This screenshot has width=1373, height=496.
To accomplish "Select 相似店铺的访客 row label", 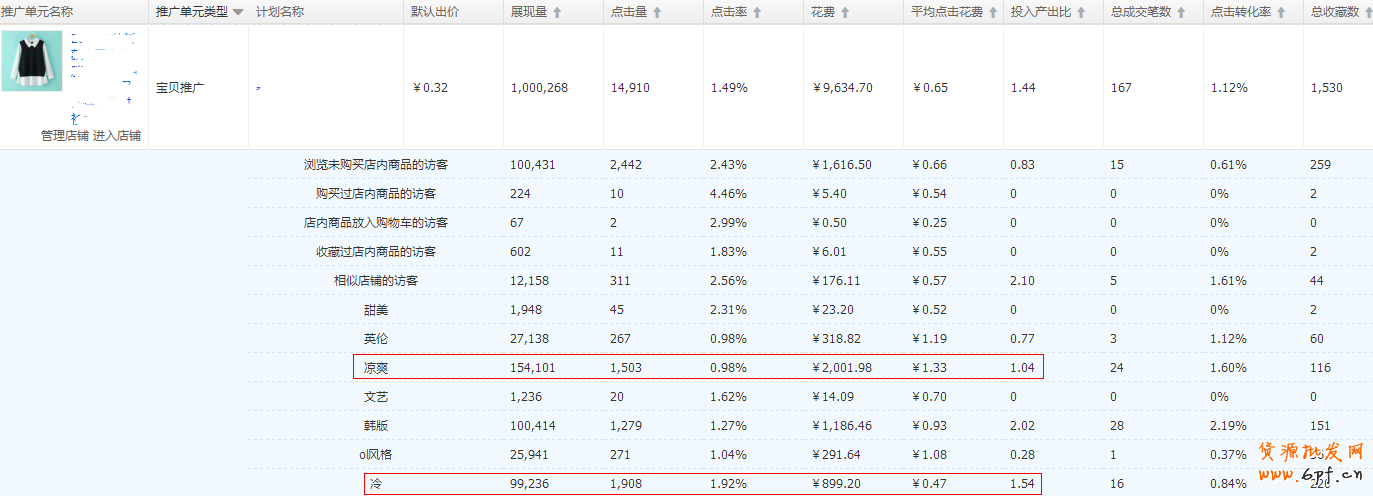I will tap(376, 280).
